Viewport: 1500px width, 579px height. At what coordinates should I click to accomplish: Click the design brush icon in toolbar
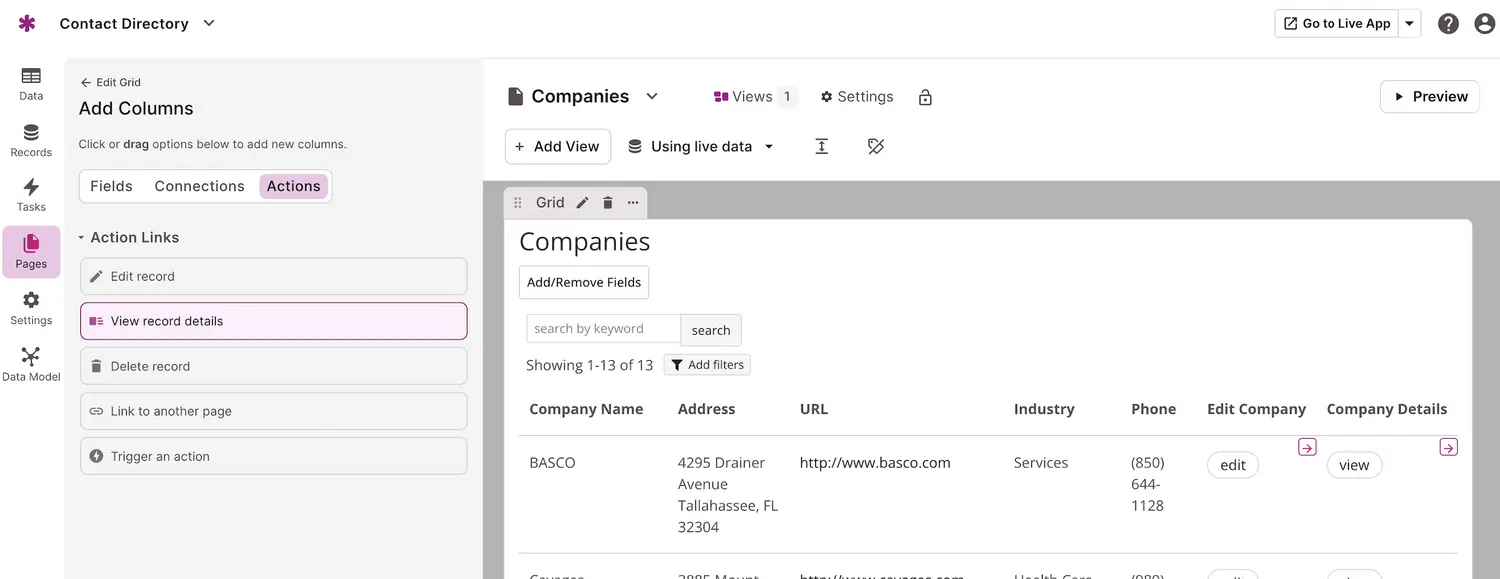[x=876, y=147]
